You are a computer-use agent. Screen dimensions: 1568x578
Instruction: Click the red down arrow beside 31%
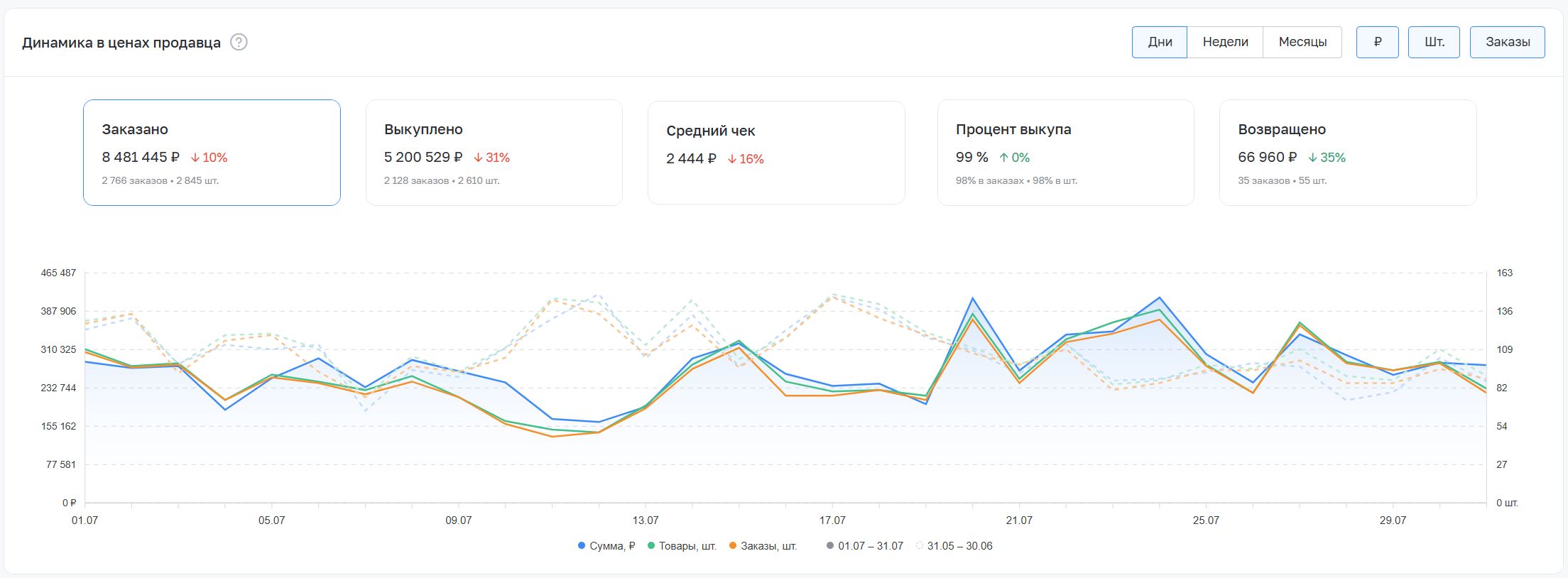click(478, 158)
